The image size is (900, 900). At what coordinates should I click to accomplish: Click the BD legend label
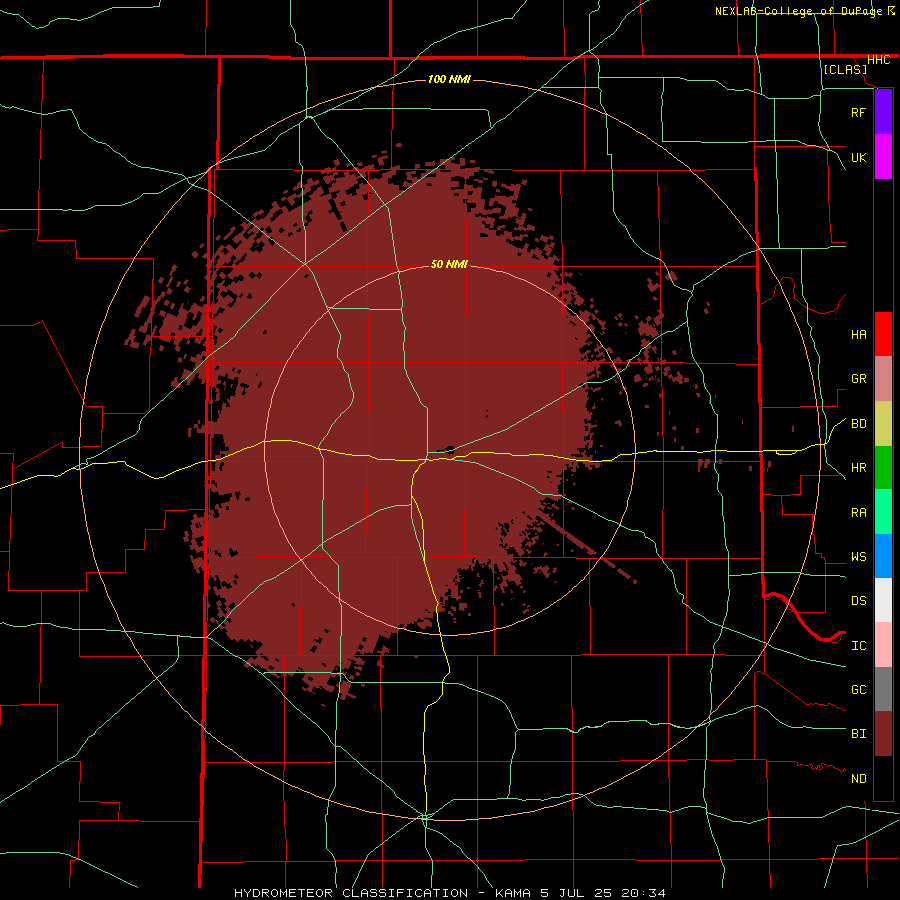[x=858, y=424]
